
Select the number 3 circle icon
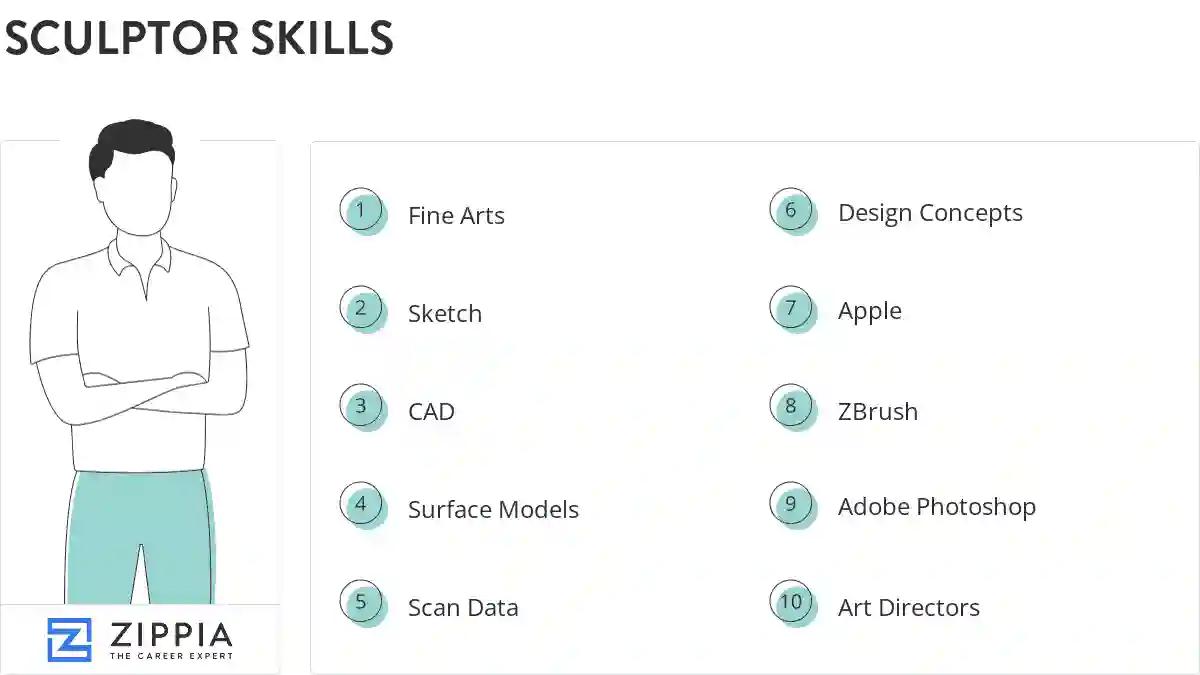coord(361,407)
